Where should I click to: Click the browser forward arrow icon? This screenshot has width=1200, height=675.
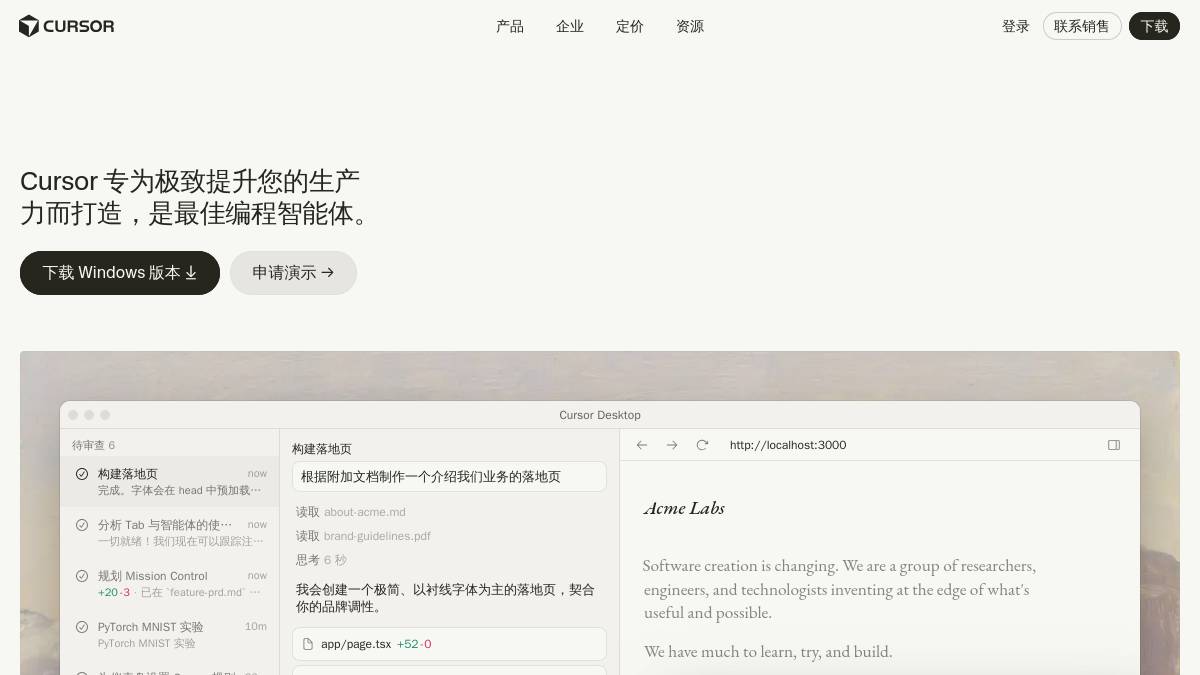click(x=672, y=445)
